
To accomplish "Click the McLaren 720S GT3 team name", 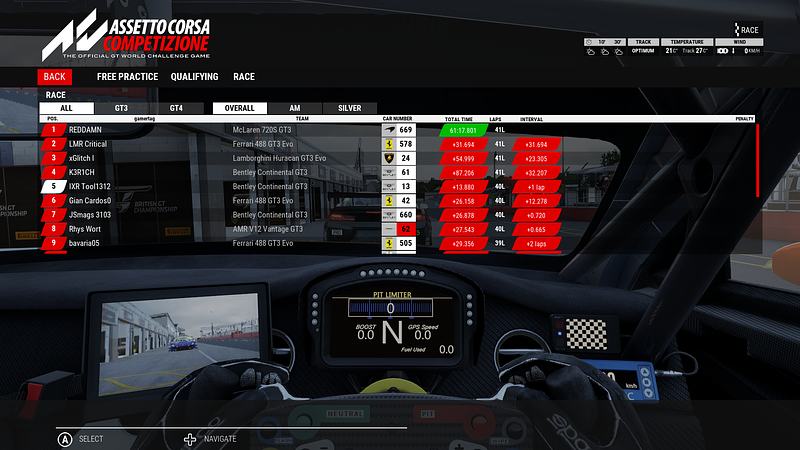I will [262, 130].
